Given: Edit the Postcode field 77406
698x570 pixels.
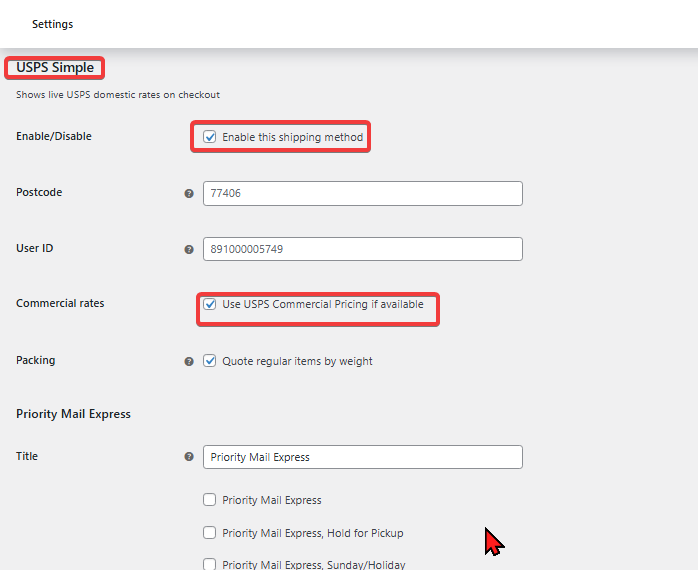Looking at the screenshot, I should [x=363, y=193].
